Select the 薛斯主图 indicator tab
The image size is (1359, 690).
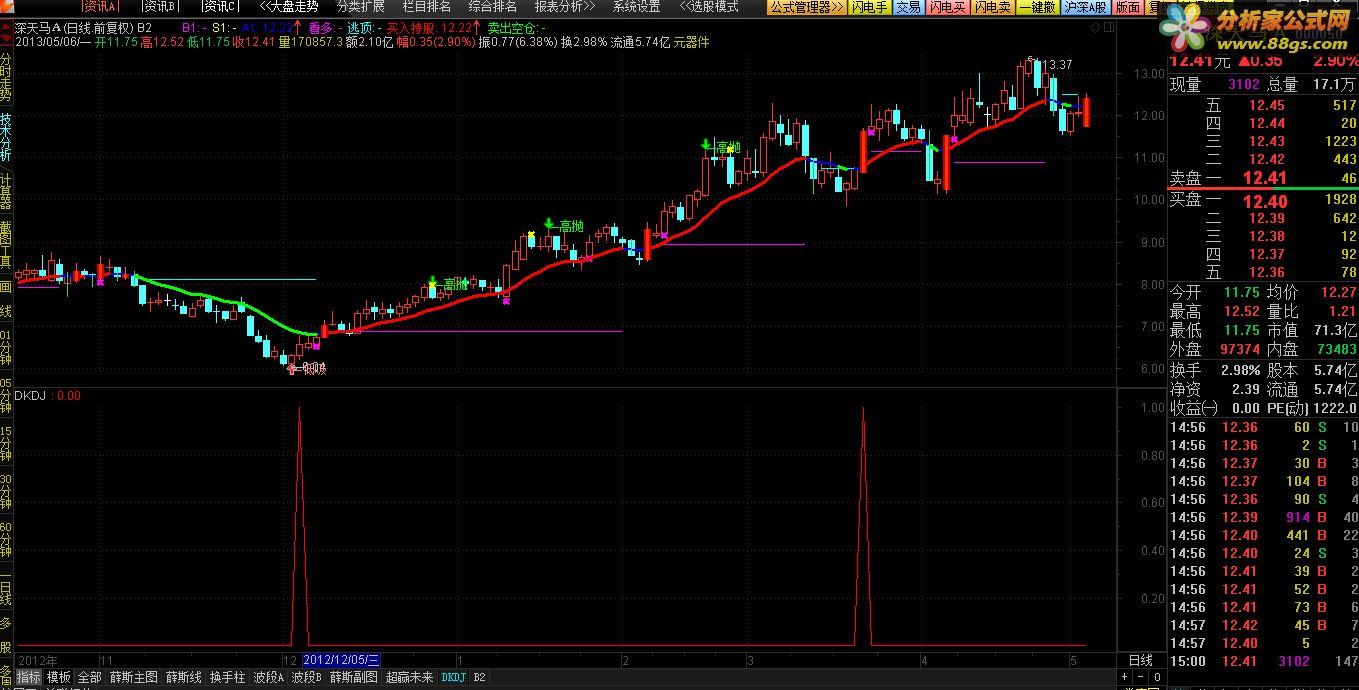pos(134,677)
